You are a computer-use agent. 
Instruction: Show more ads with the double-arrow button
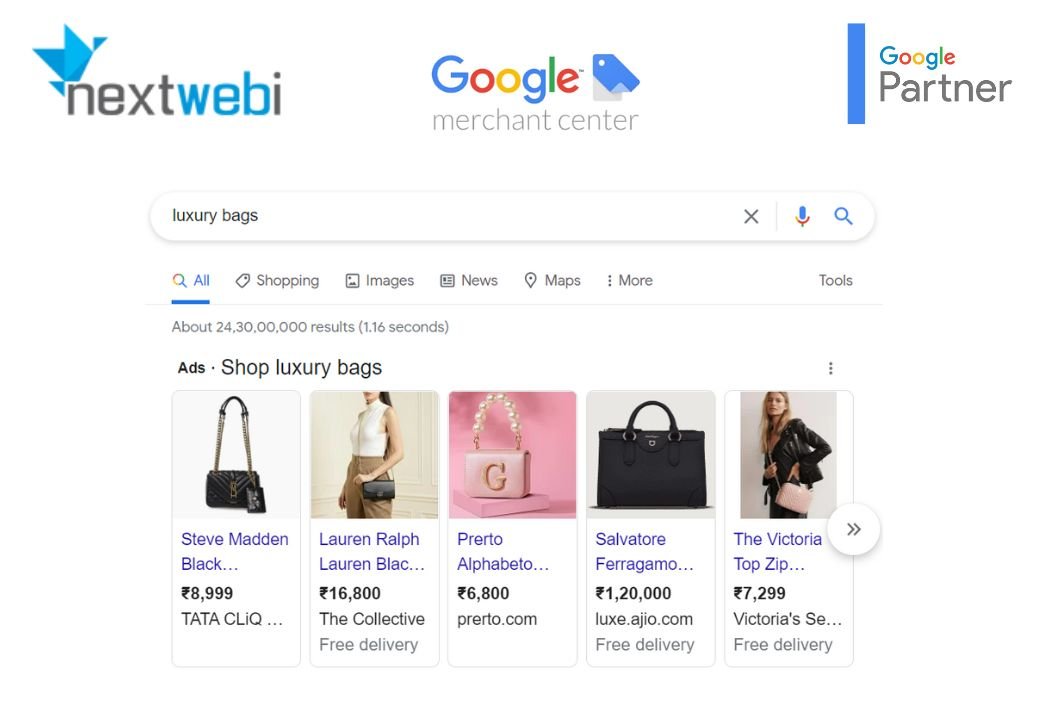click(x=854, y=529)
